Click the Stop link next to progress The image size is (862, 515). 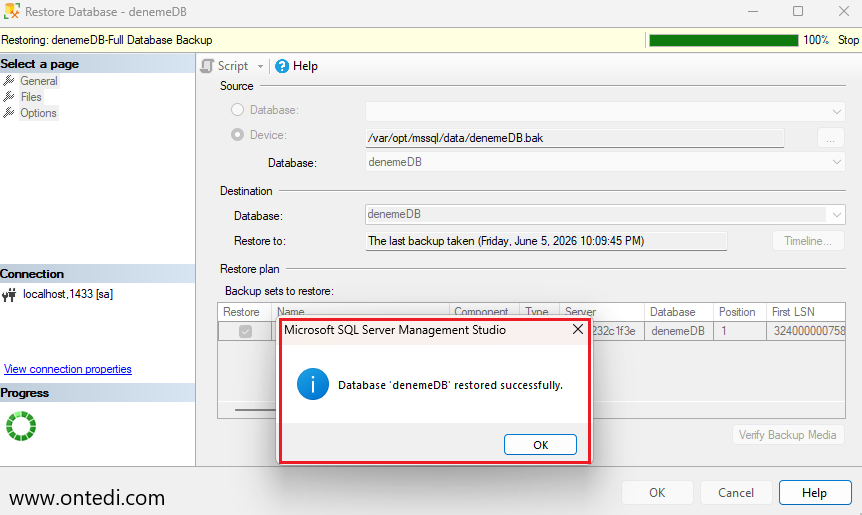click(848, 40)
